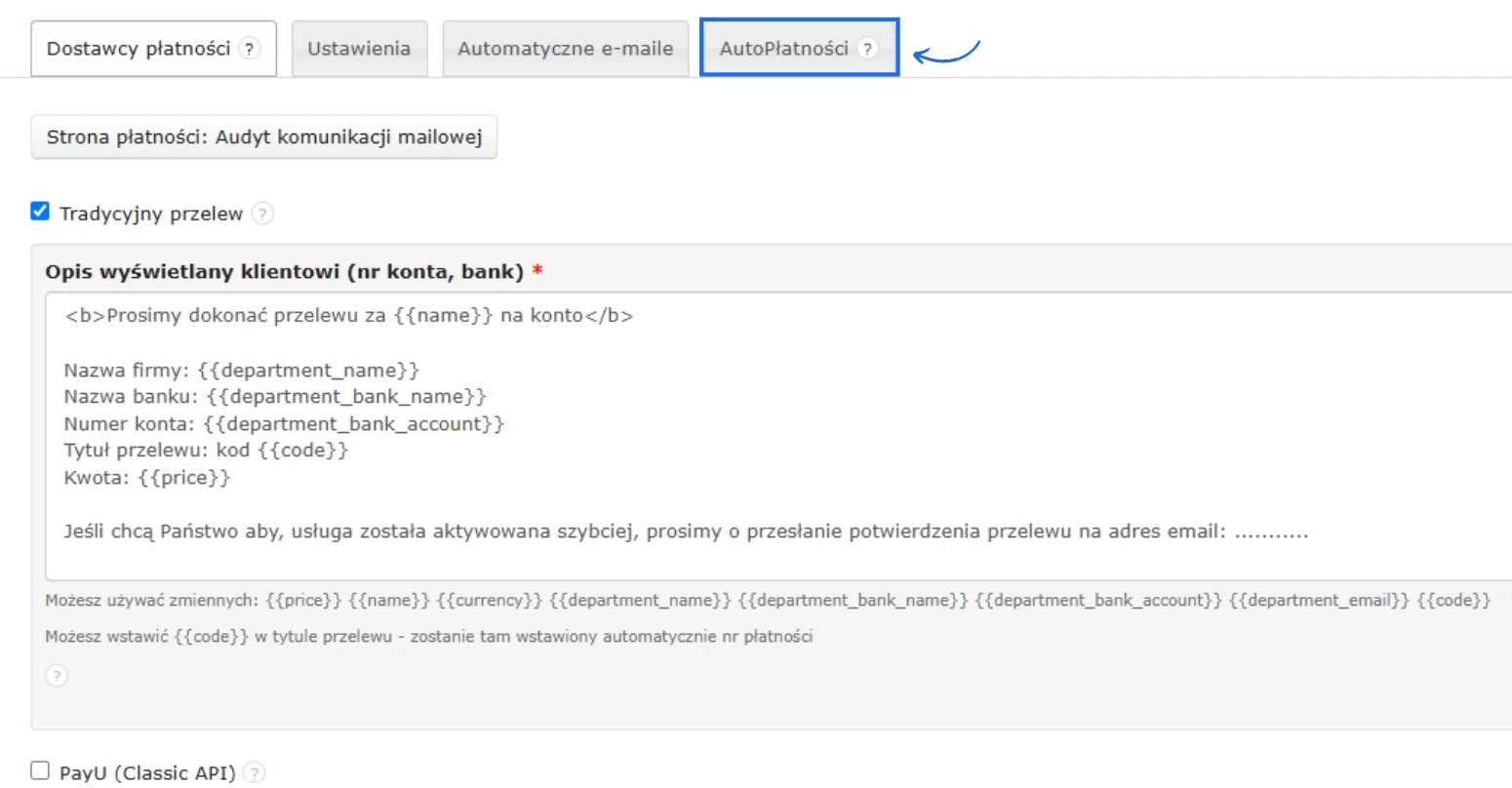Click {{department_email}} variable in the hint
This screenshot has width=1512, height=788.
coord(1319,601)
